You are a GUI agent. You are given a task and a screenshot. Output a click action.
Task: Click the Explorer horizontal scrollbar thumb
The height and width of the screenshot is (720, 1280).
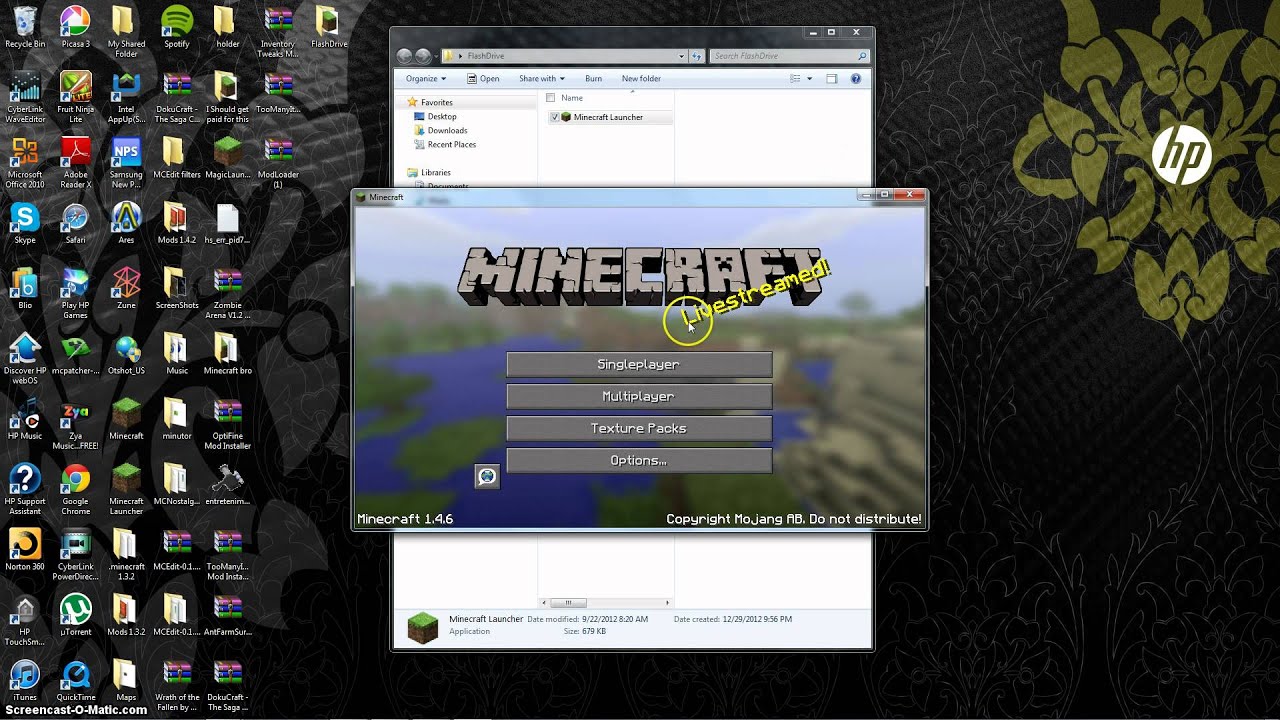(x=569, y=603)
